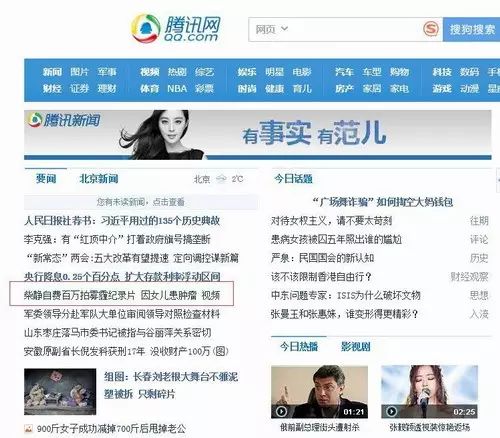This screenshot has height=438, width=500.
Task: Click 财经观察 category link
Action: (x=469, y=277)
